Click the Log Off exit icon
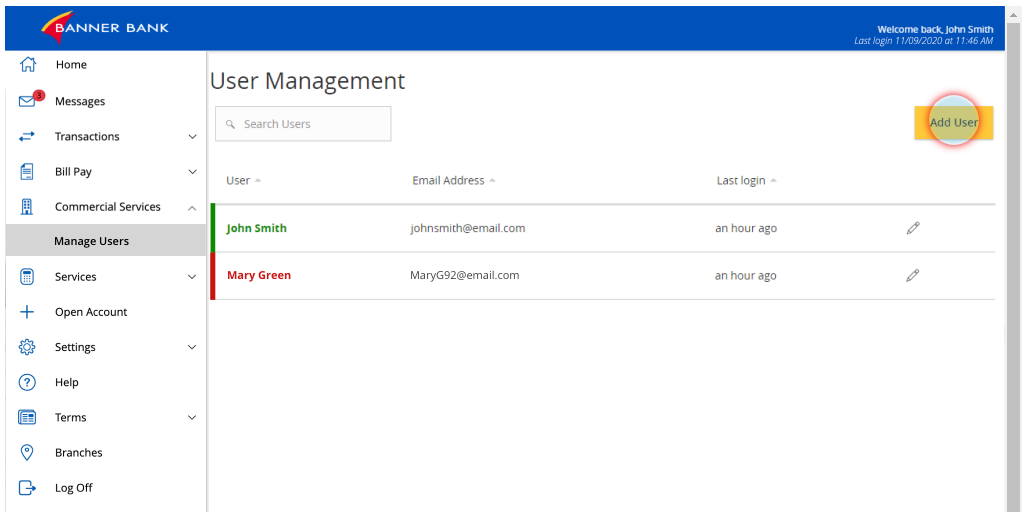Image resolution: width=1028 pixels, height=512 pixels. (x=27, y=488)
